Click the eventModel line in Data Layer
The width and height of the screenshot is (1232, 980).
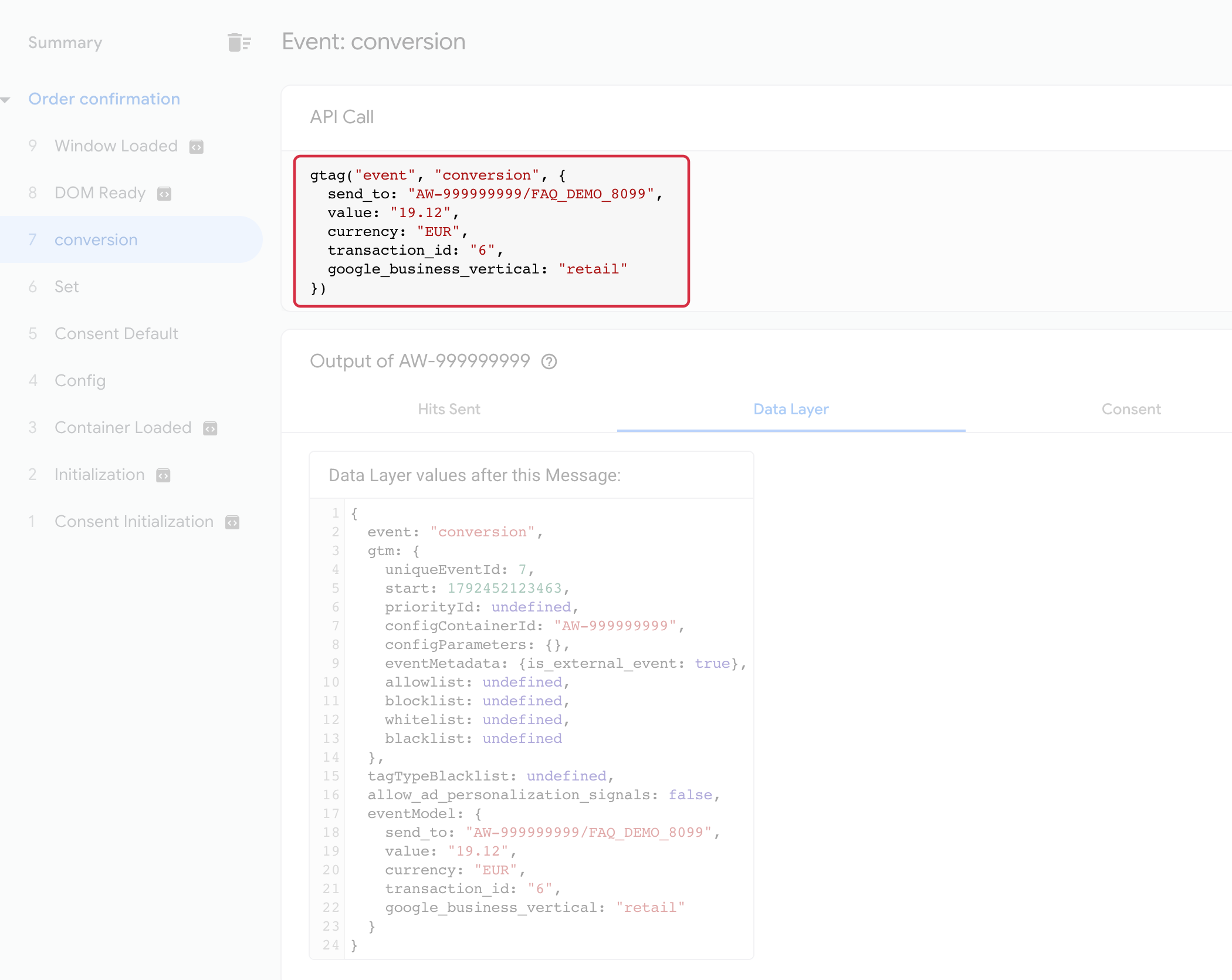(424, 813)
